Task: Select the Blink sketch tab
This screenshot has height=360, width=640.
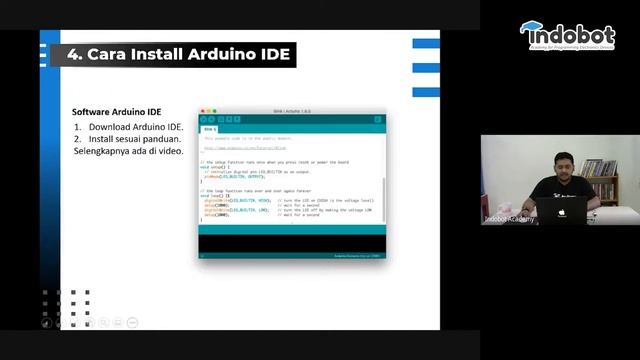Action: 210,129
